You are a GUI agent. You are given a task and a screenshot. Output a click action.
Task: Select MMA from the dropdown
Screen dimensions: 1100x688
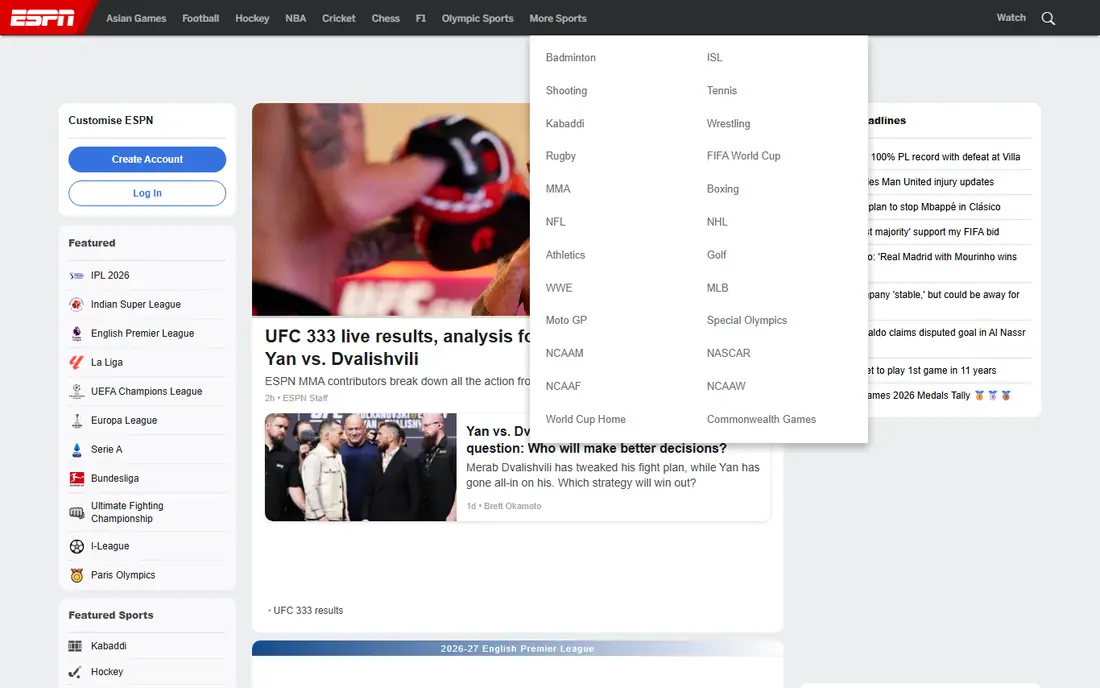[558, 189]
